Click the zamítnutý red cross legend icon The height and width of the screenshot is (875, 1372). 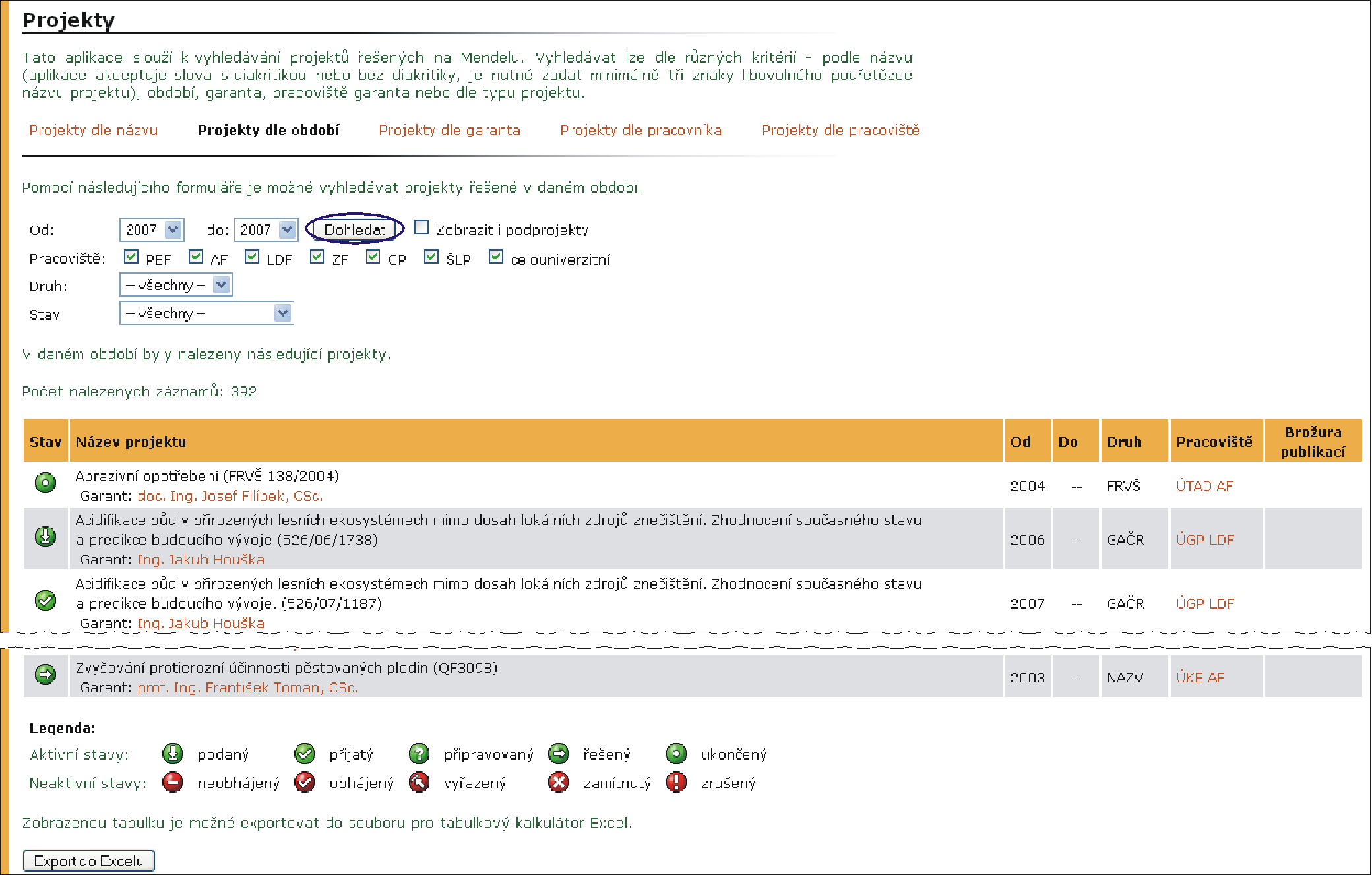pos(559,782)
